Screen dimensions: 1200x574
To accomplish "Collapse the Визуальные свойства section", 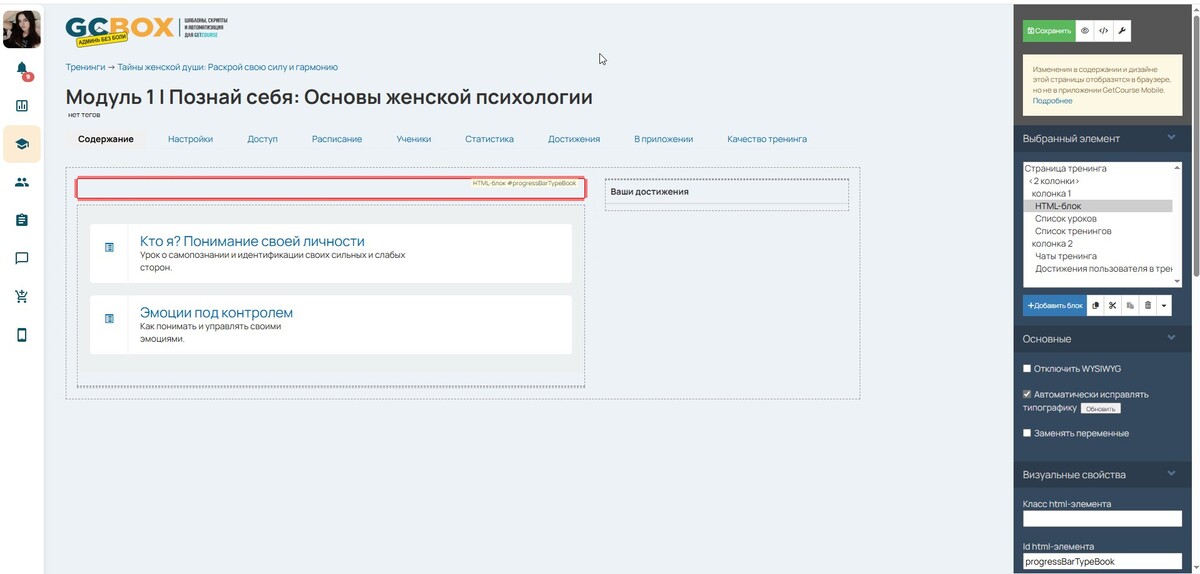I will [x=1171, y=474].
